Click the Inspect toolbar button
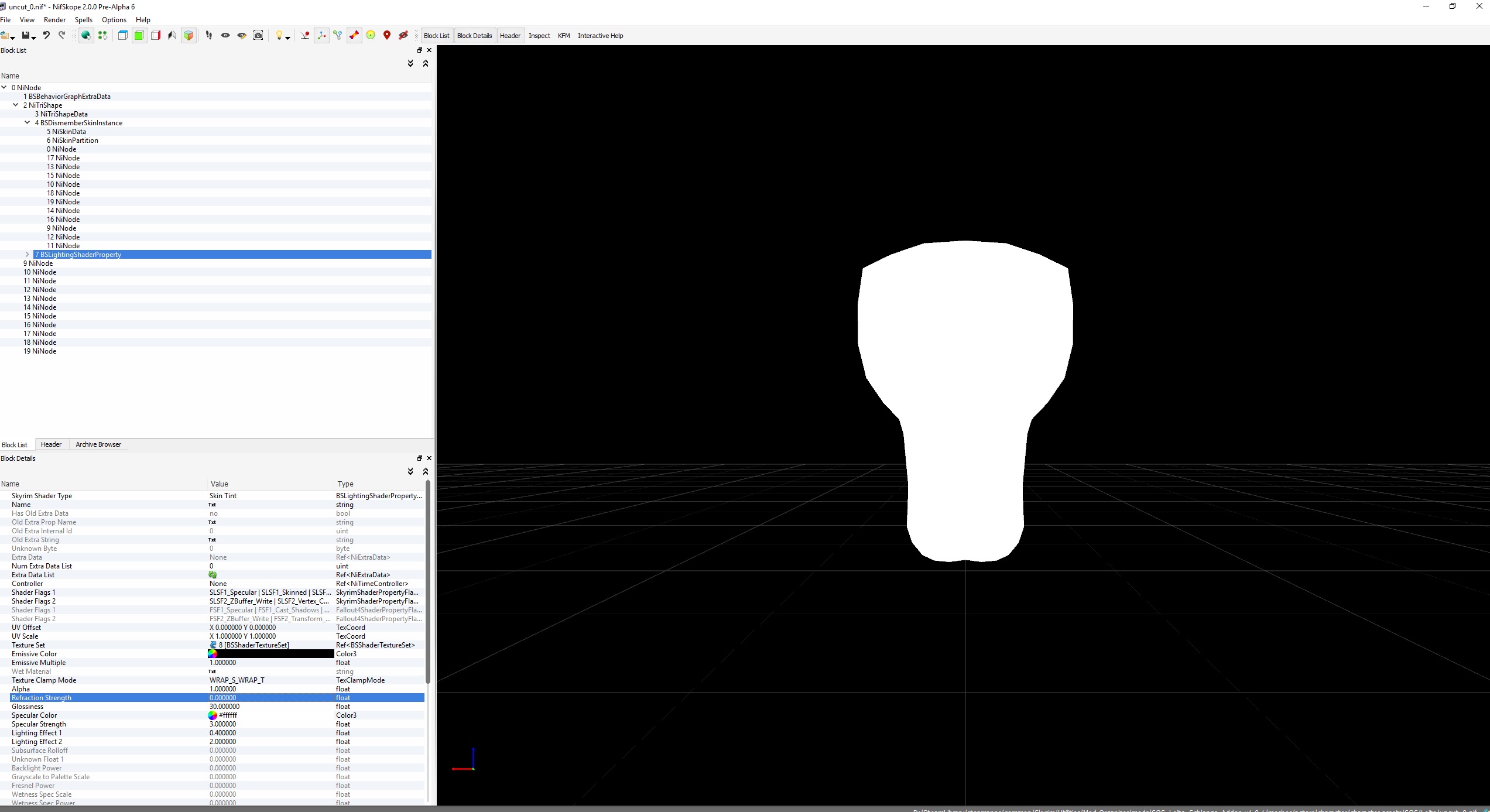The image size is (1490, 812). coord(539,36)
